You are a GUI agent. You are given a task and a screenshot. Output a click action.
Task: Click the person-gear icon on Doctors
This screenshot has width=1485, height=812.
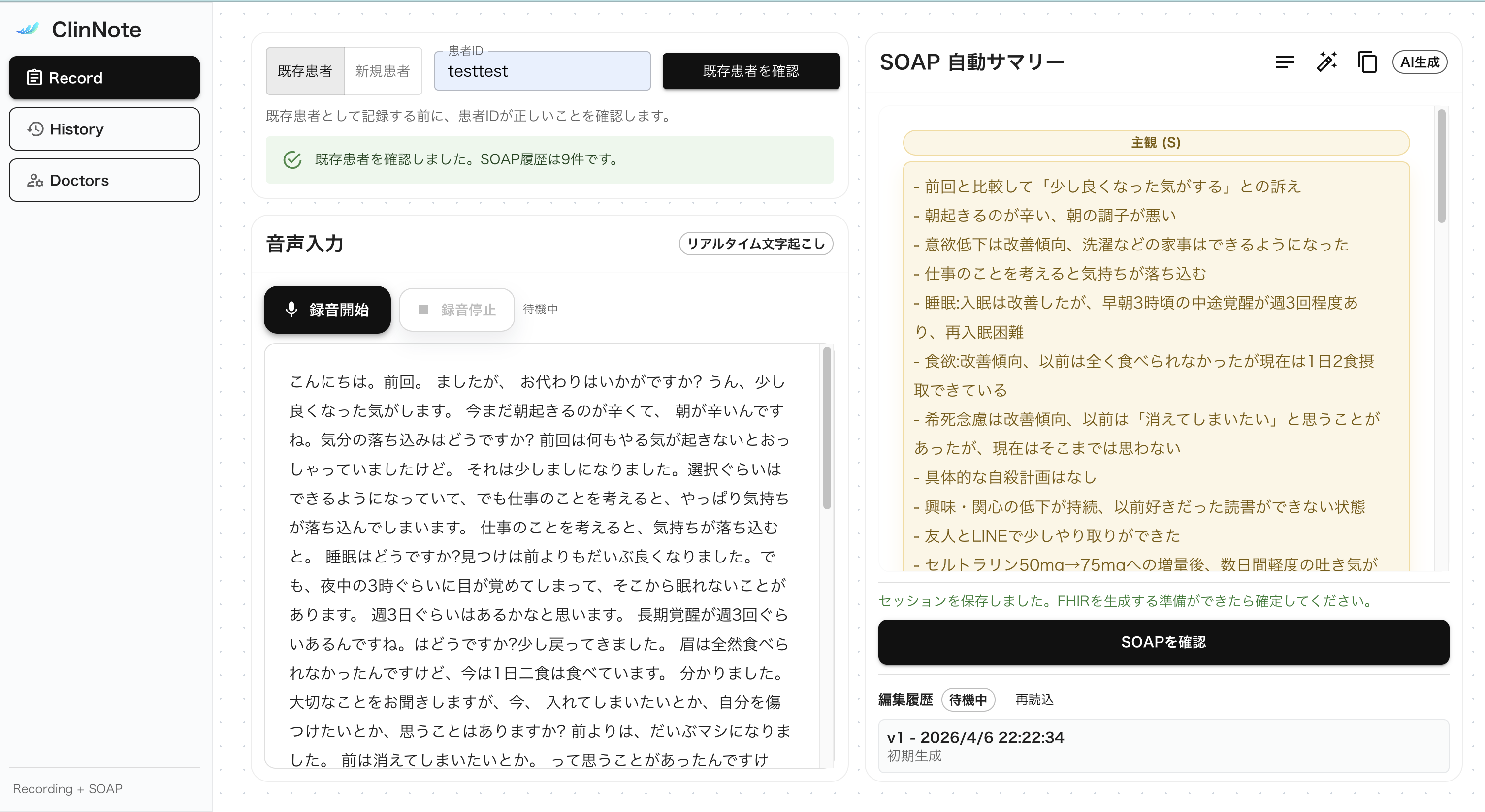[x=35, y=181]
